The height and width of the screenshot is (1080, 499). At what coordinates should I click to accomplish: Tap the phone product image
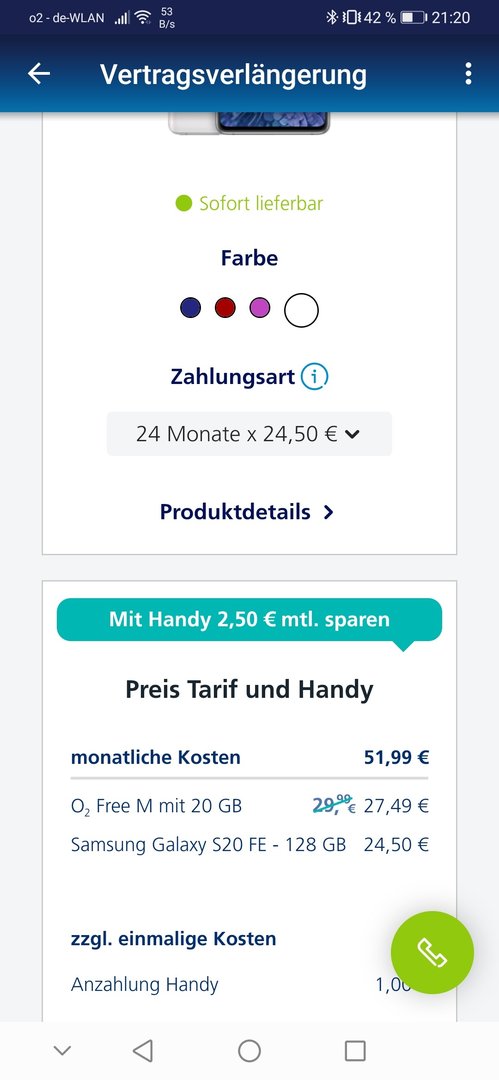pyautogui.click(x=250, y=123)
